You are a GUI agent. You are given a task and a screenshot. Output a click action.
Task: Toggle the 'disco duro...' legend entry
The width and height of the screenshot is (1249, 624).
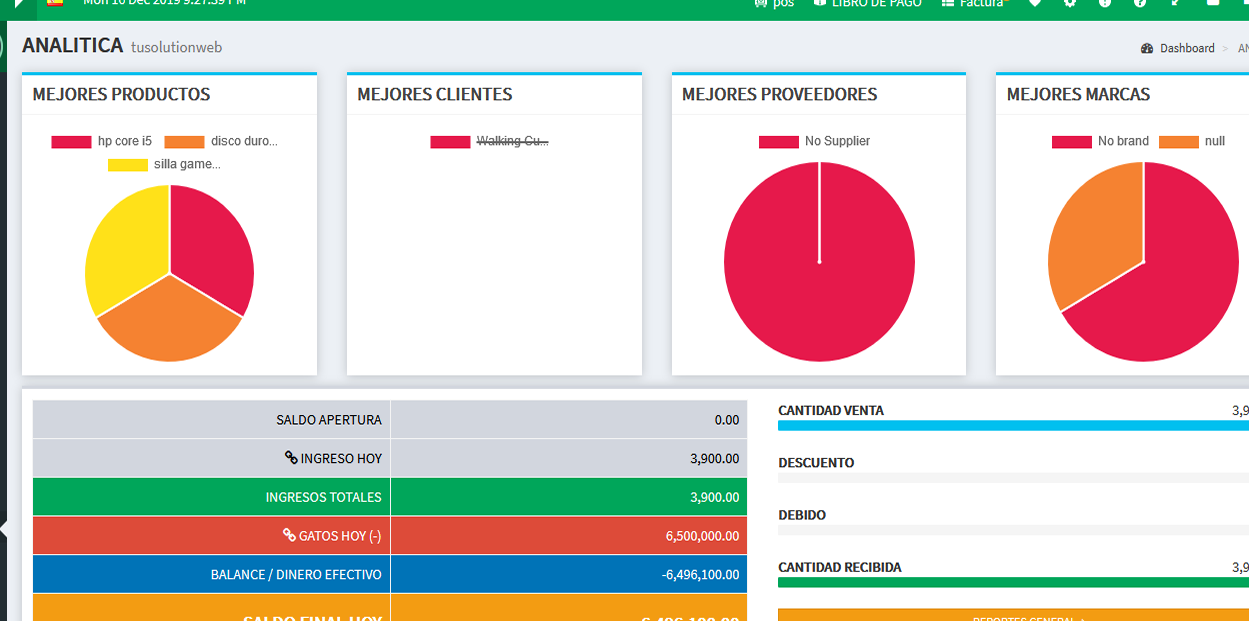[221, 142]
